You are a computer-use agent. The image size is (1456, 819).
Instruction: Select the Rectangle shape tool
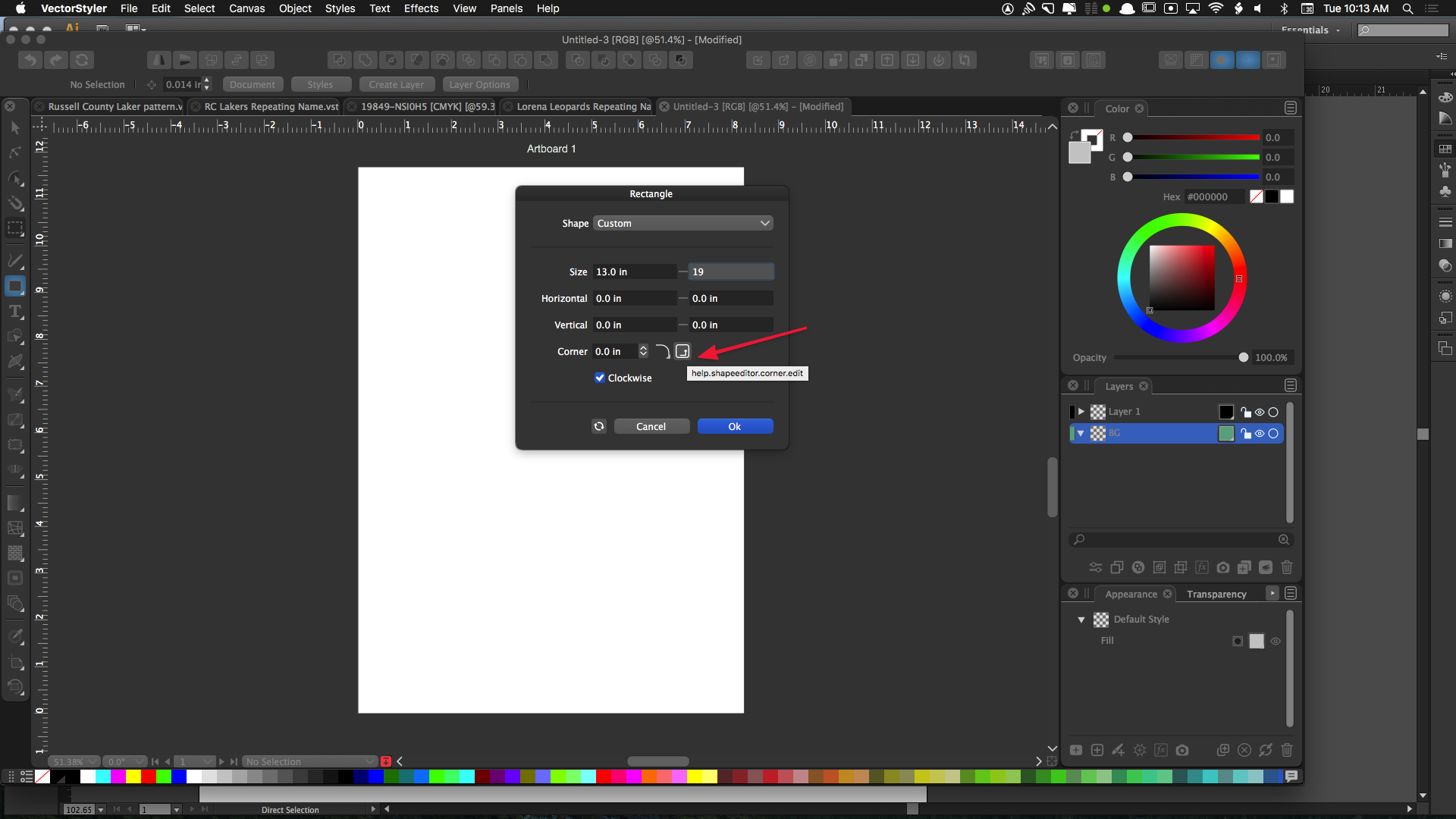[15, 287]
